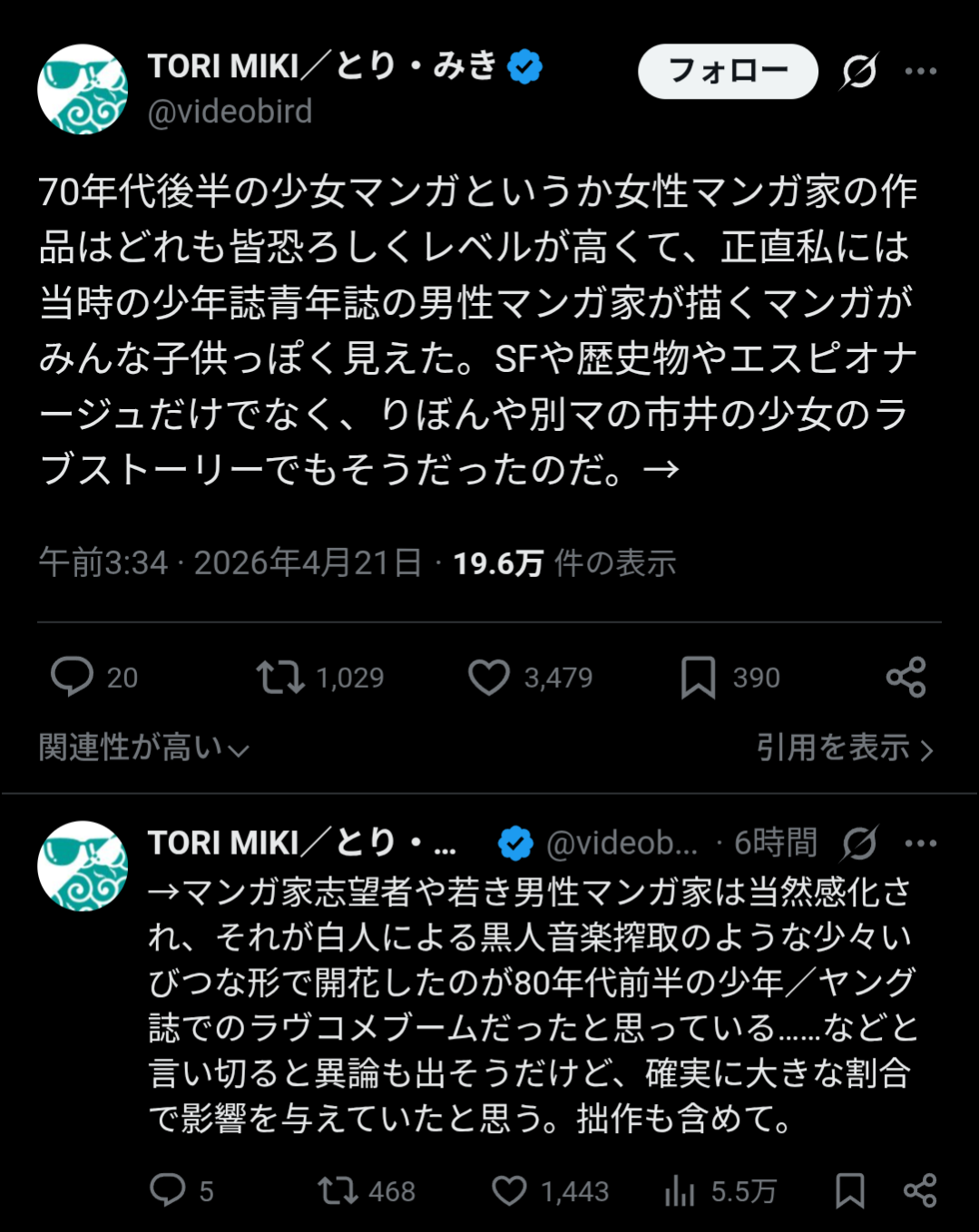Click the フォロー button
Screen dimensions: 979x1232
click(728, 71)
